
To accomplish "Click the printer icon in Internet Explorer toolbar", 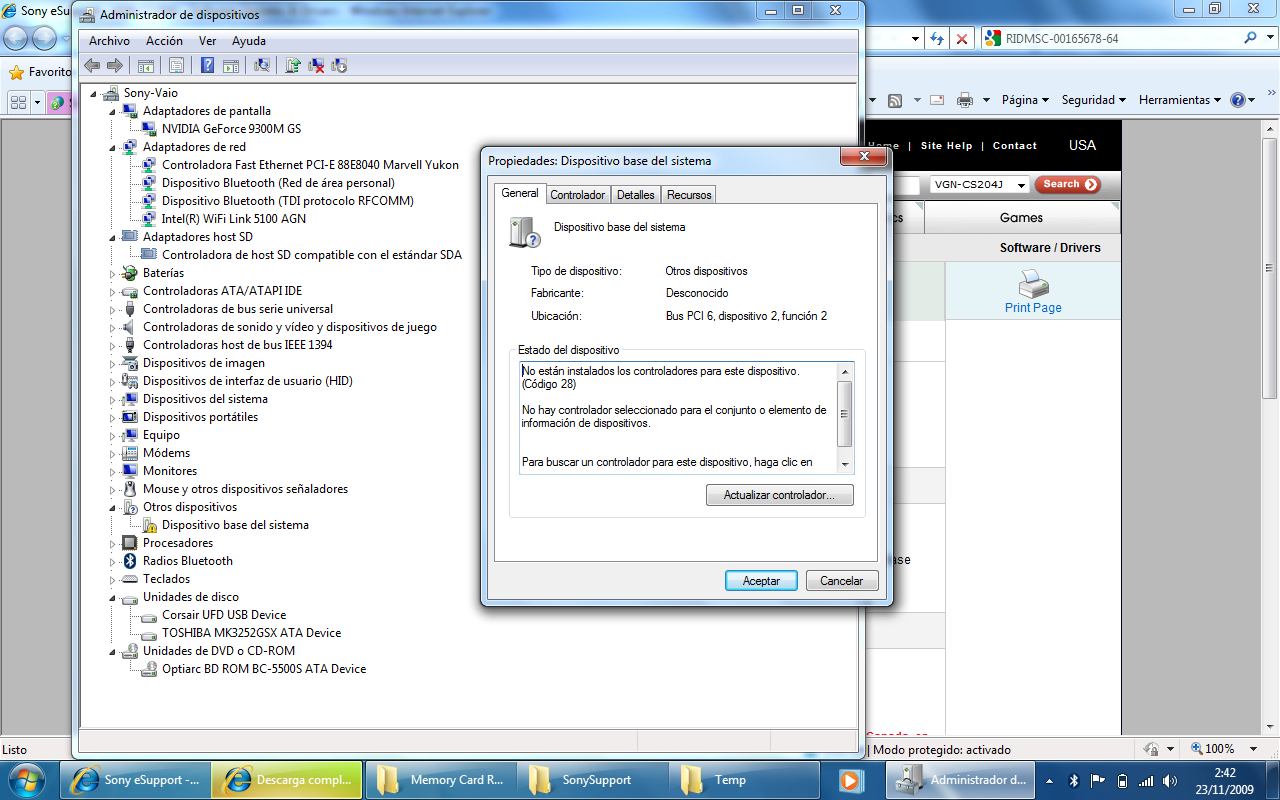I will (965, 100).
